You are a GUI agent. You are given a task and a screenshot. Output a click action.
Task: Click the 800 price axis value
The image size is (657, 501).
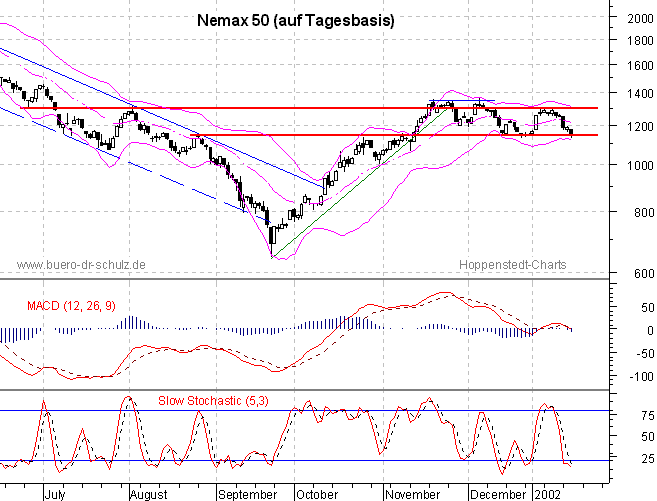(644, 213)
